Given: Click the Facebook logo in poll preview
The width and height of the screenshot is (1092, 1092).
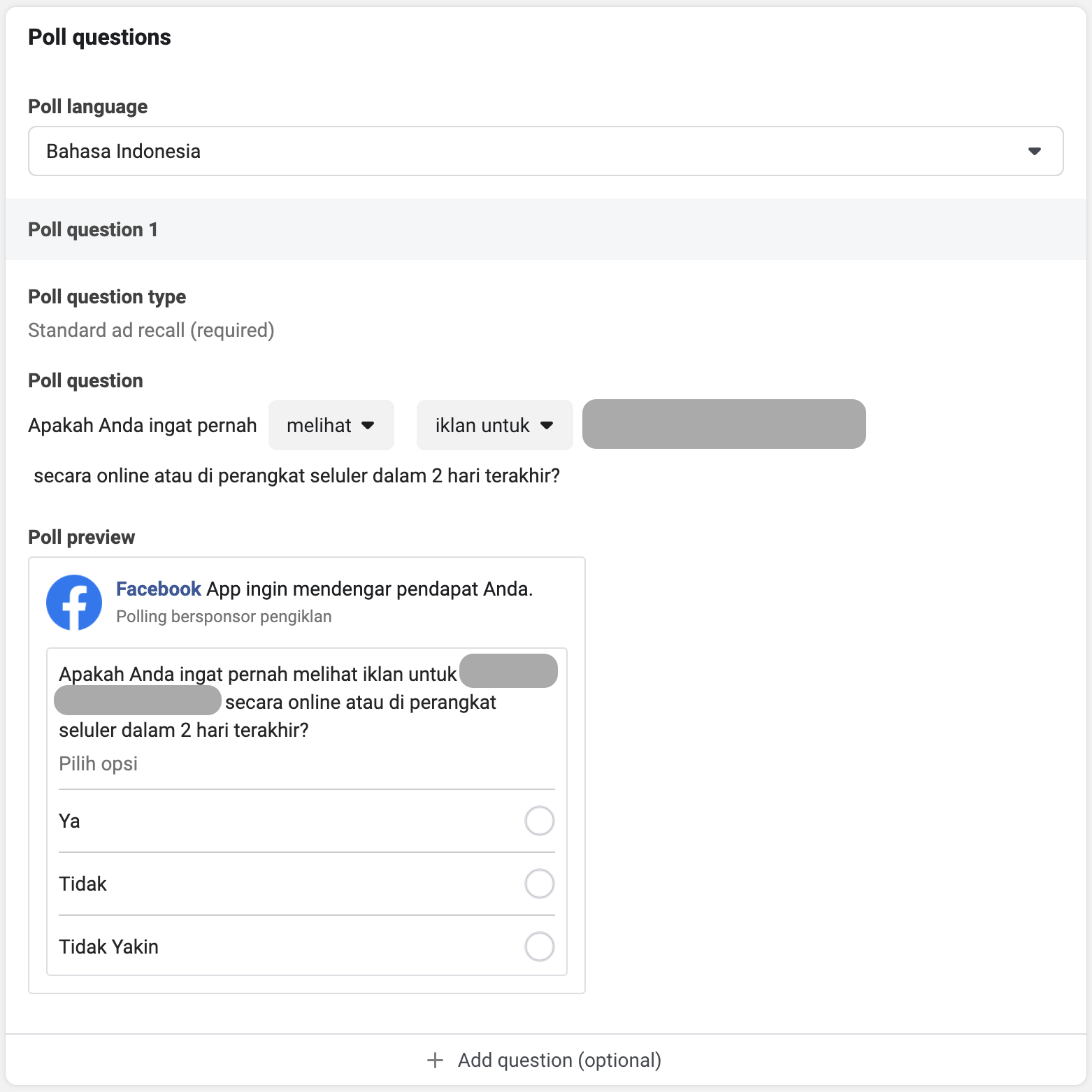Looking at the screenshot, I should [x=74, y=603].
